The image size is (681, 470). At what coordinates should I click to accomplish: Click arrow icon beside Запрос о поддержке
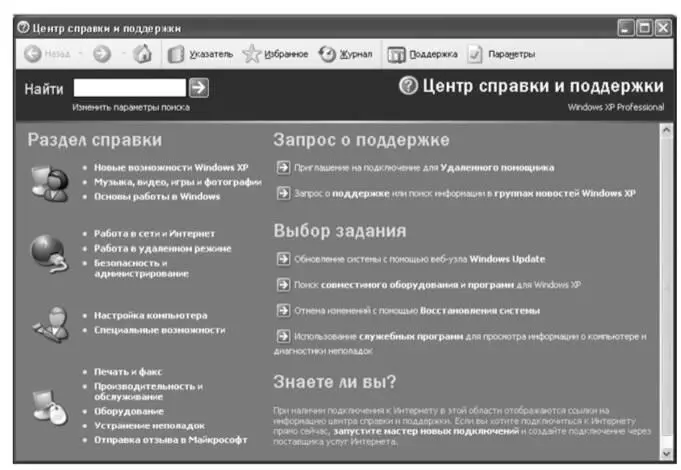283,193
